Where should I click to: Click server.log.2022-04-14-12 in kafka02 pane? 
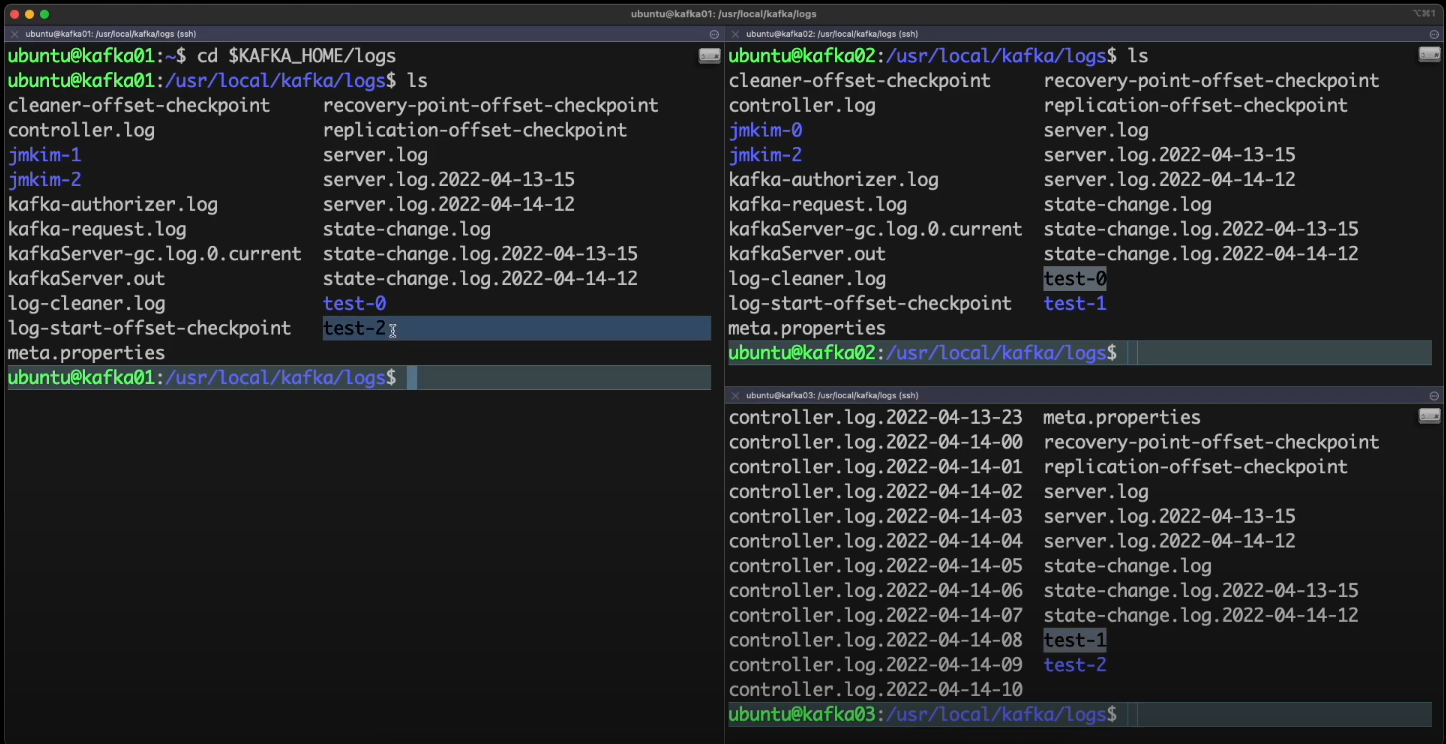tap(1170, 180)
